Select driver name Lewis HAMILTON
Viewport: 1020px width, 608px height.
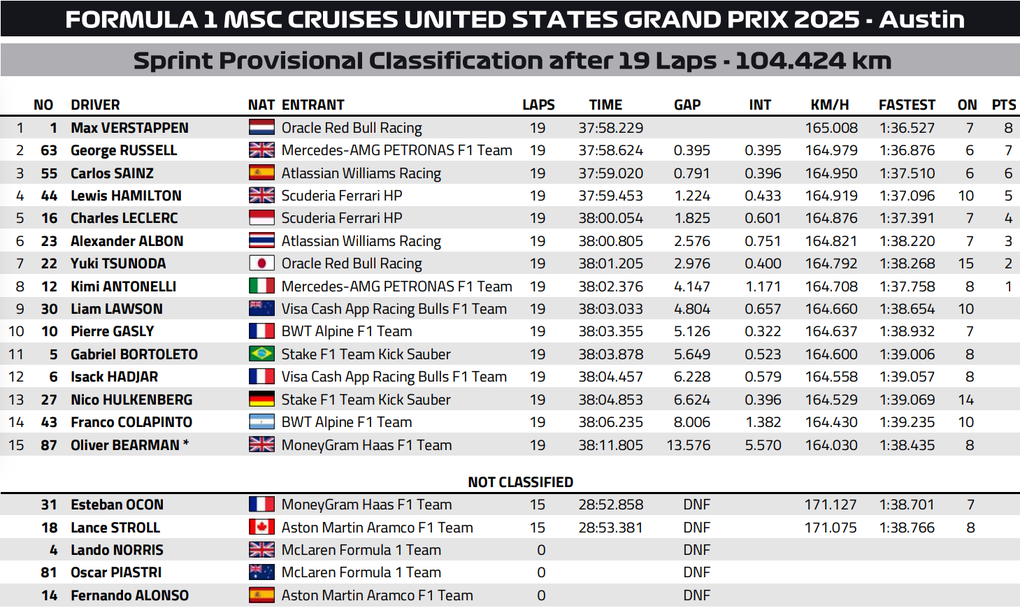[x=126, y=196]
